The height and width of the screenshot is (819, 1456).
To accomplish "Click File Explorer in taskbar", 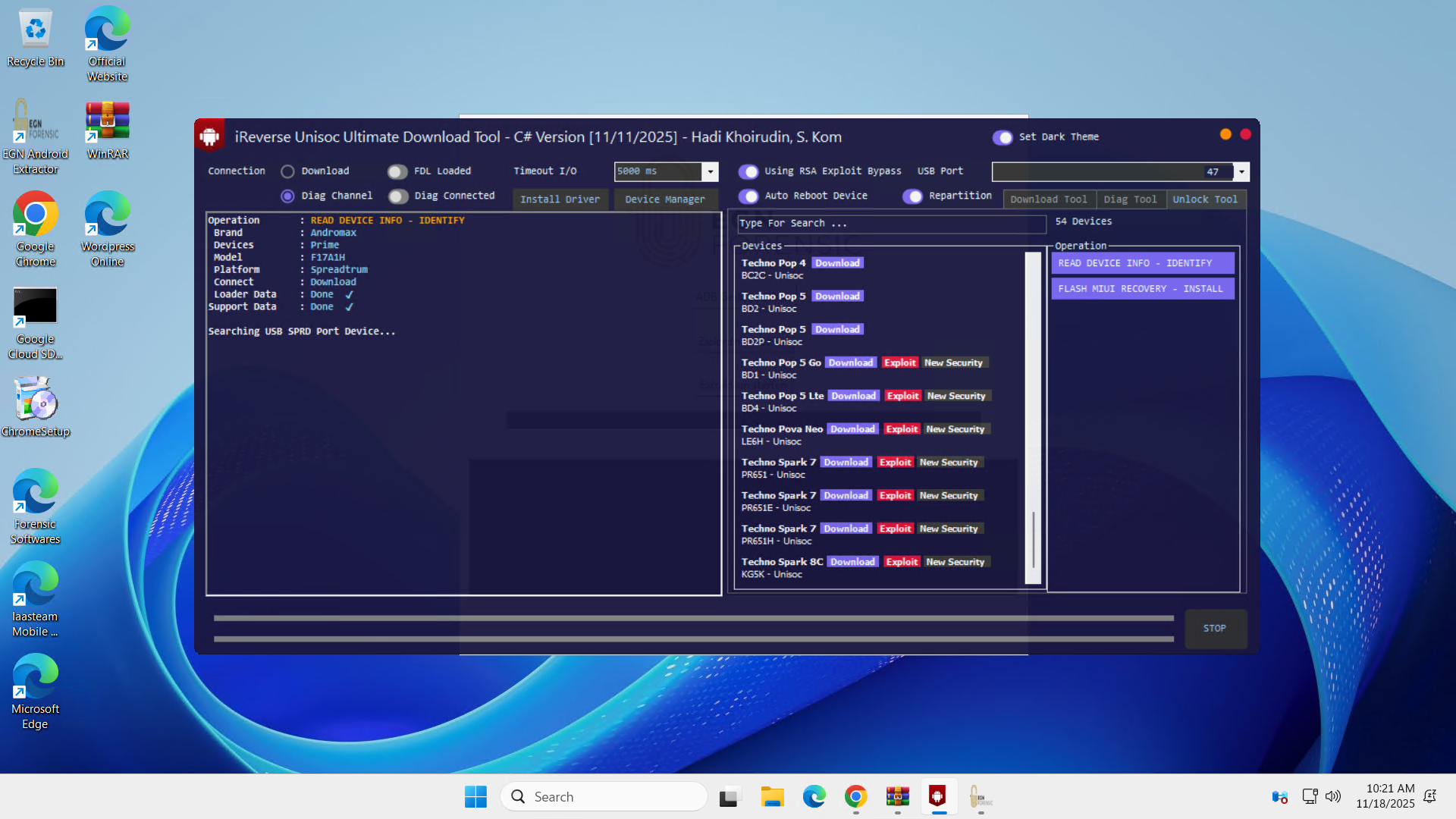I will pos(772,797).
